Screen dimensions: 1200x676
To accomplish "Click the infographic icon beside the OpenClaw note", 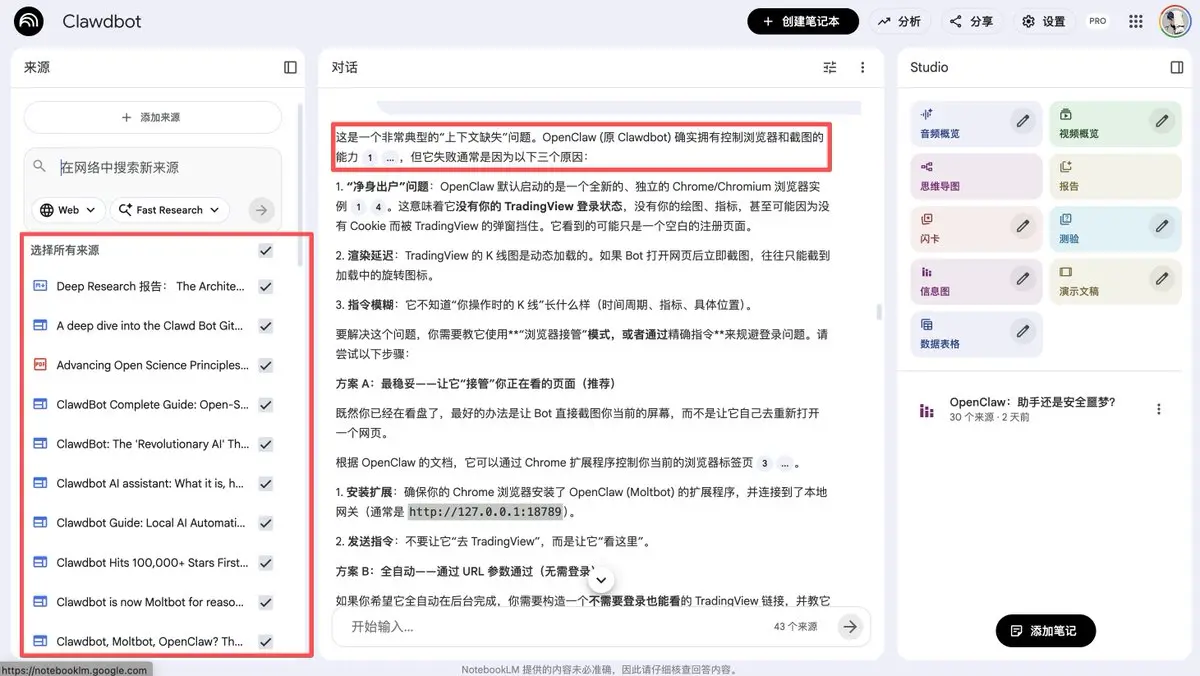I will click(927, 409).
